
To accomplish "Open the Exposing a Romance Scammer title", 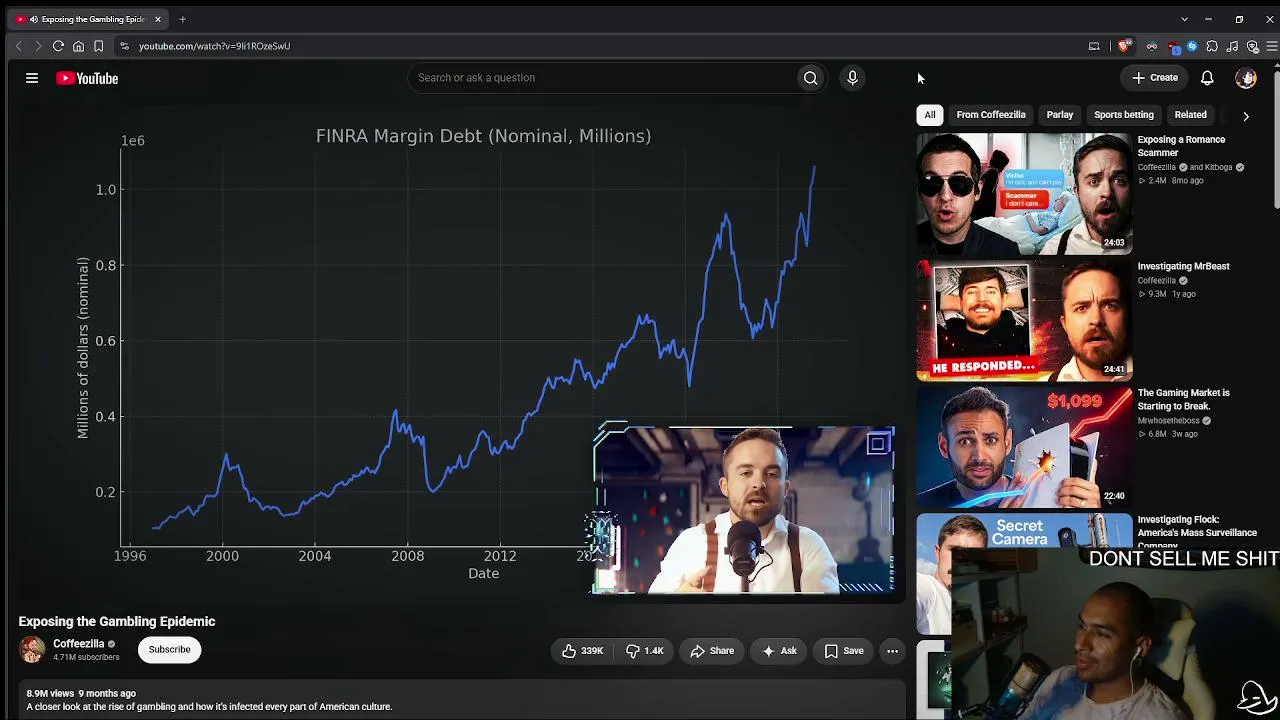I will pos(1181,146).
